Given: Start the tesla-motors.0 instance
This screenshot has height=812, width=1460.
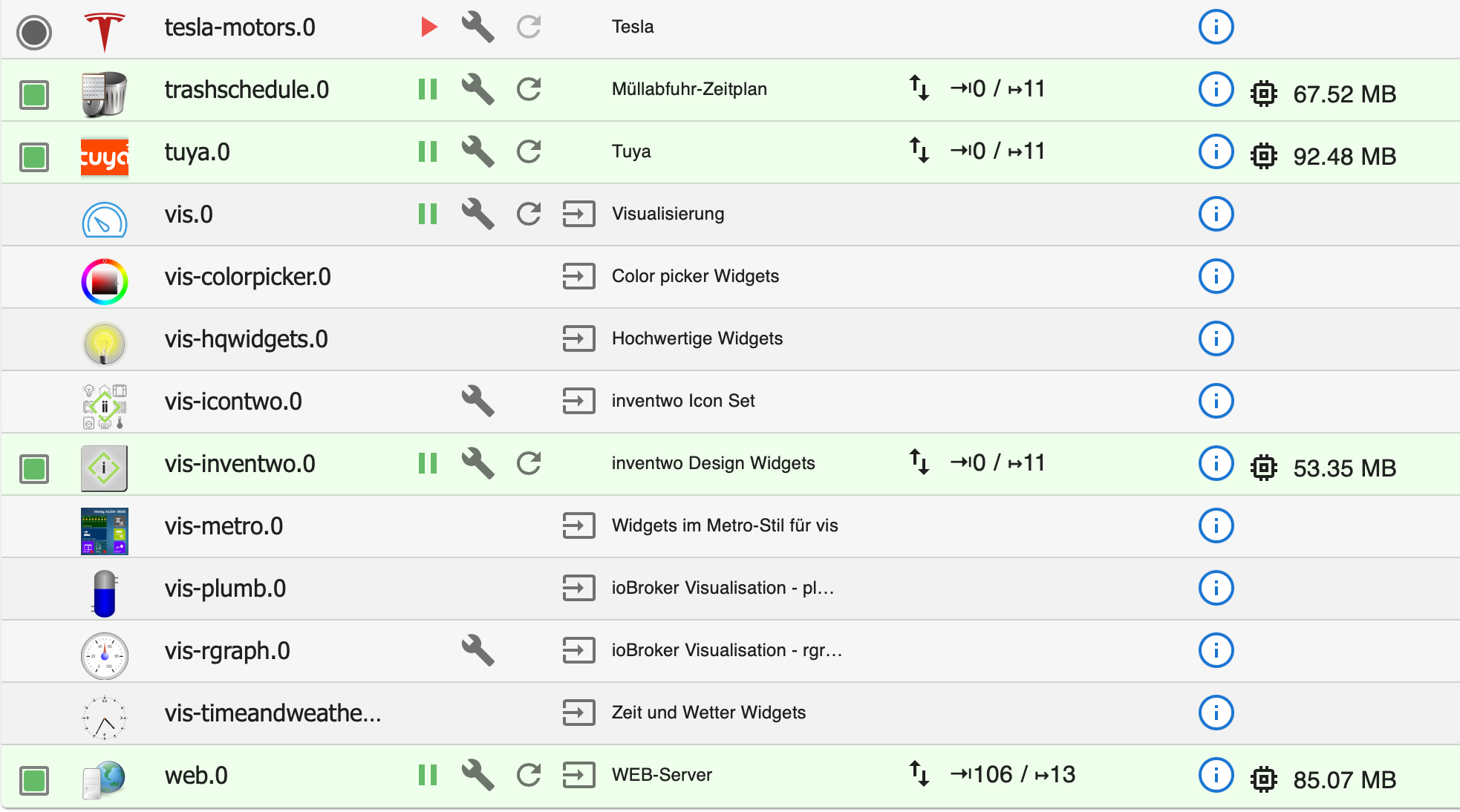Looking at the screenshot, I should pyautogui.click(x=428, y=27).
